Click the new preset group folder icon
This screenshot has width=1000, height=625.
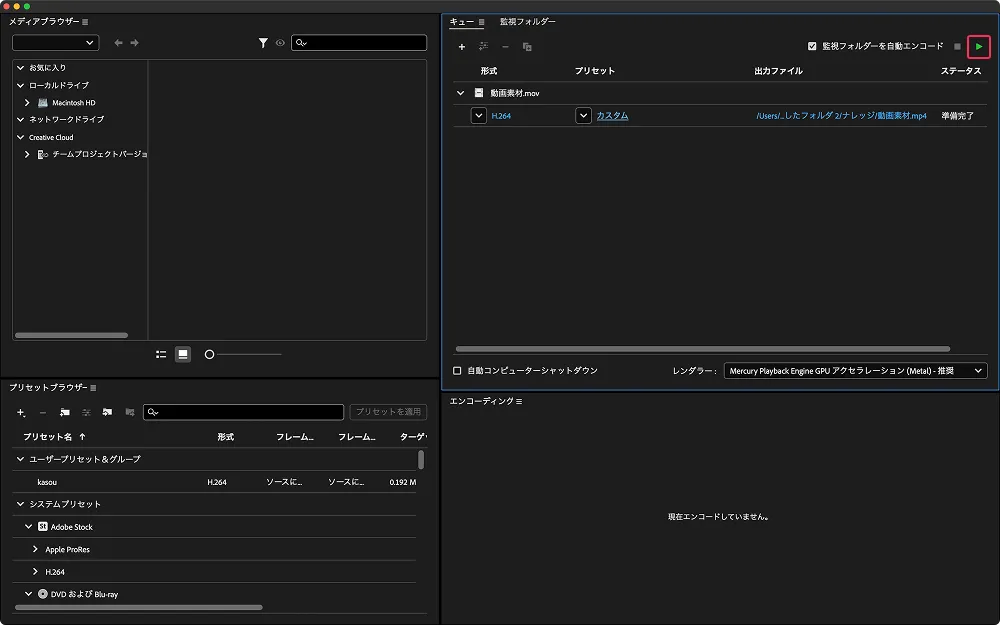coord(64,412)
